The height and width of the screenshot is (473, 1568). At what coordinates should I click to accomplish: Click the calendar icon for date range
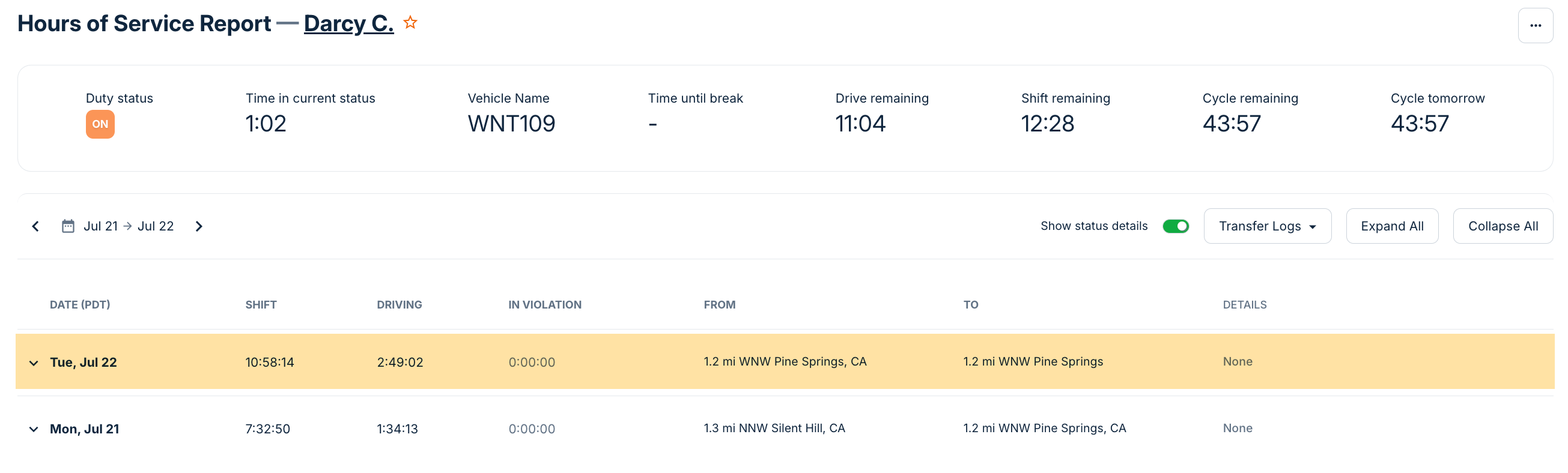coord(67,226)
